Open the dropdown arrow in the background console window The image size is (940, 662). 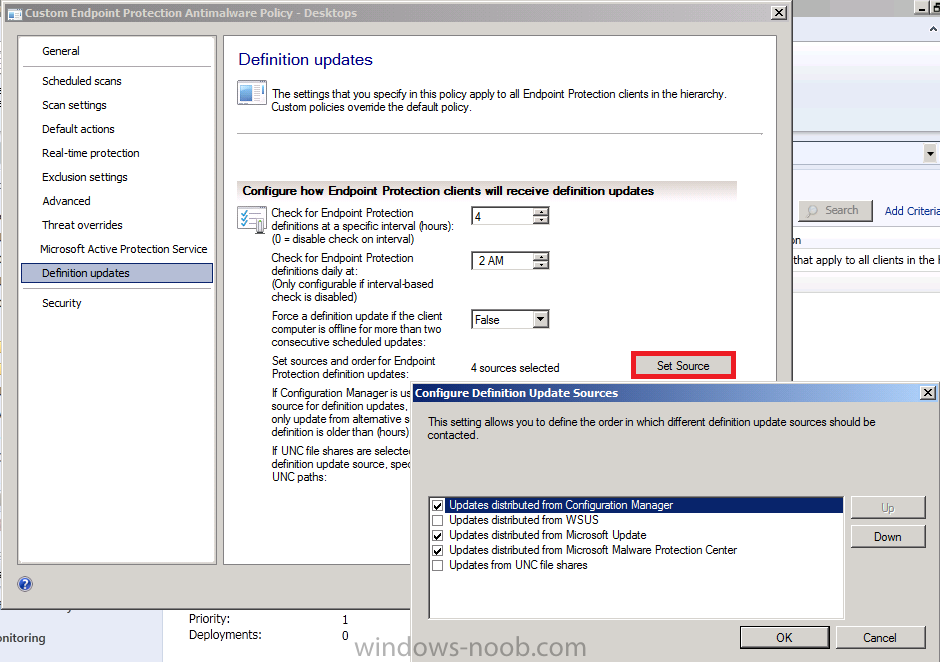930,154
